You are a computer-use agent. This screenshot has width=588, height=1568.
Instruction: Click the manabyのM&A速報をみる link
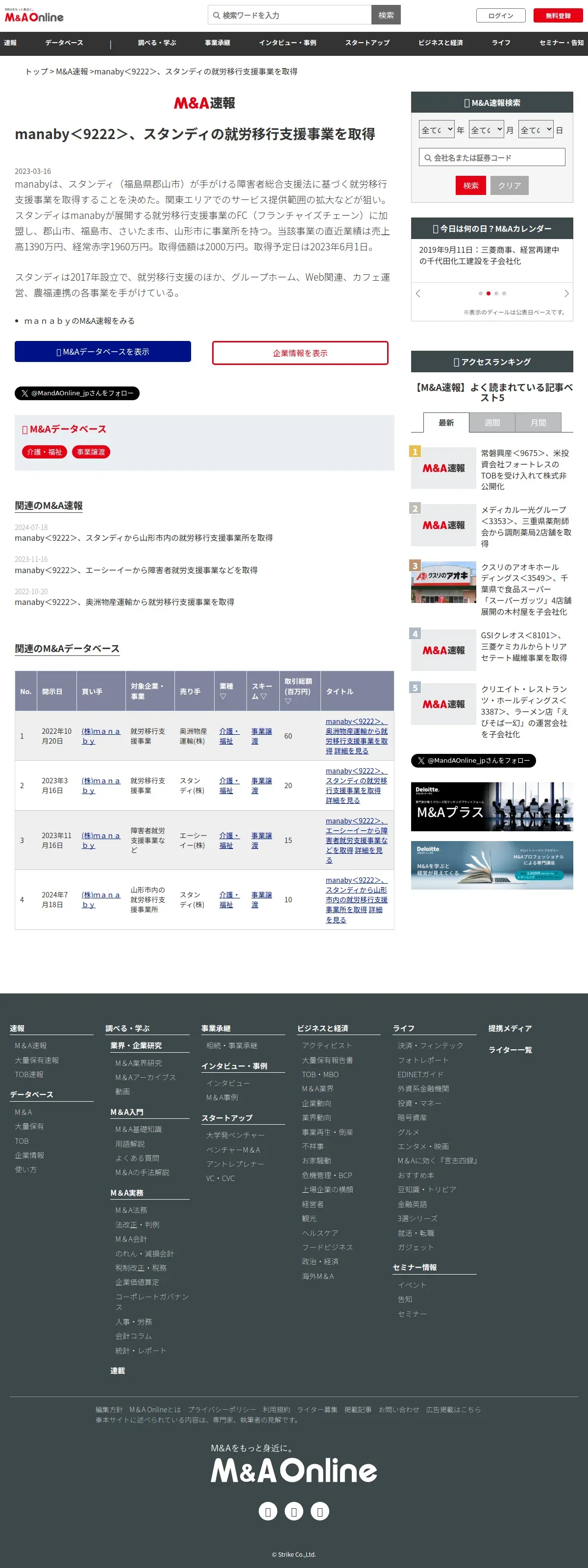pyautogui.click(x=79, y=321)
